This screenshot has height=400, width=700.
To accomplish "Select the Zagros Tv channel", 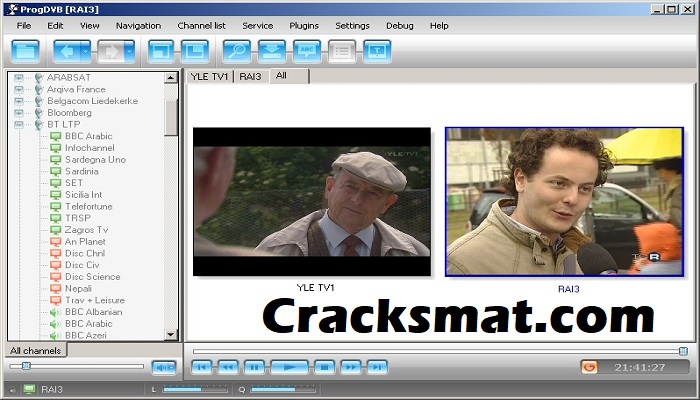I will [86, 229].
